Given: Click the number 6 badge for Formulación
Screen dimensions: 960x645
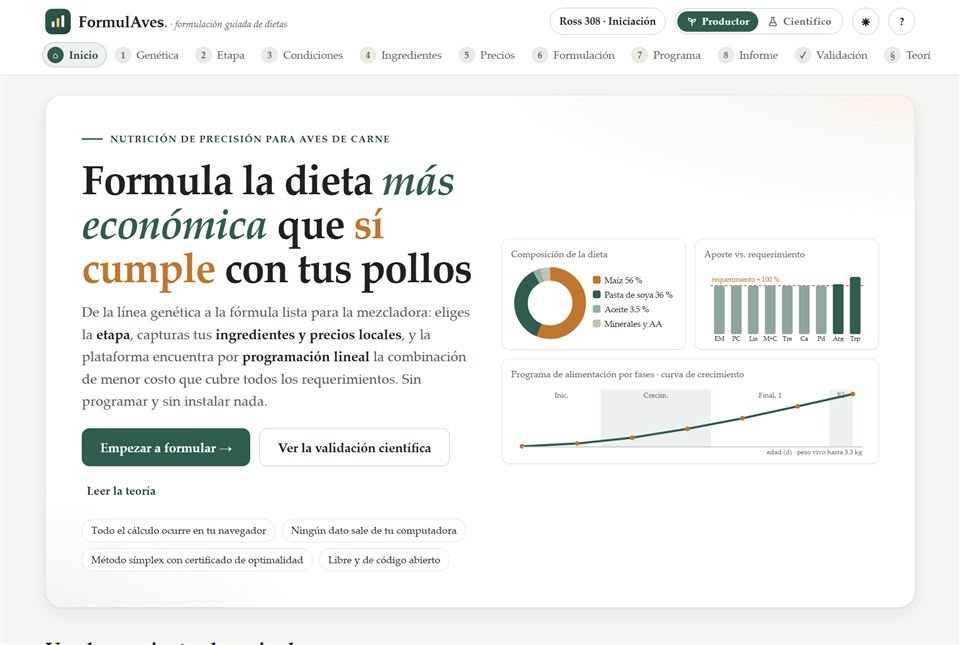Looking at the screenshot, I should click(x=539, y=55).
